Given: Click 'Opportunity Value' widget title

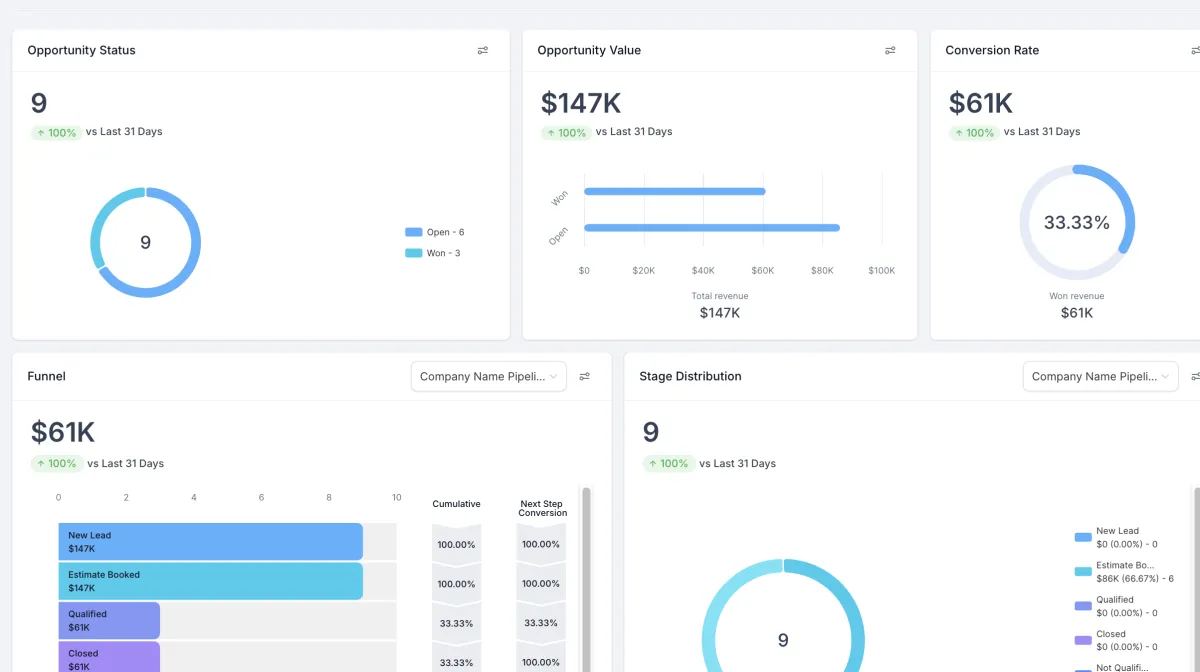Looking at the screenshot, I should point(589,50).
